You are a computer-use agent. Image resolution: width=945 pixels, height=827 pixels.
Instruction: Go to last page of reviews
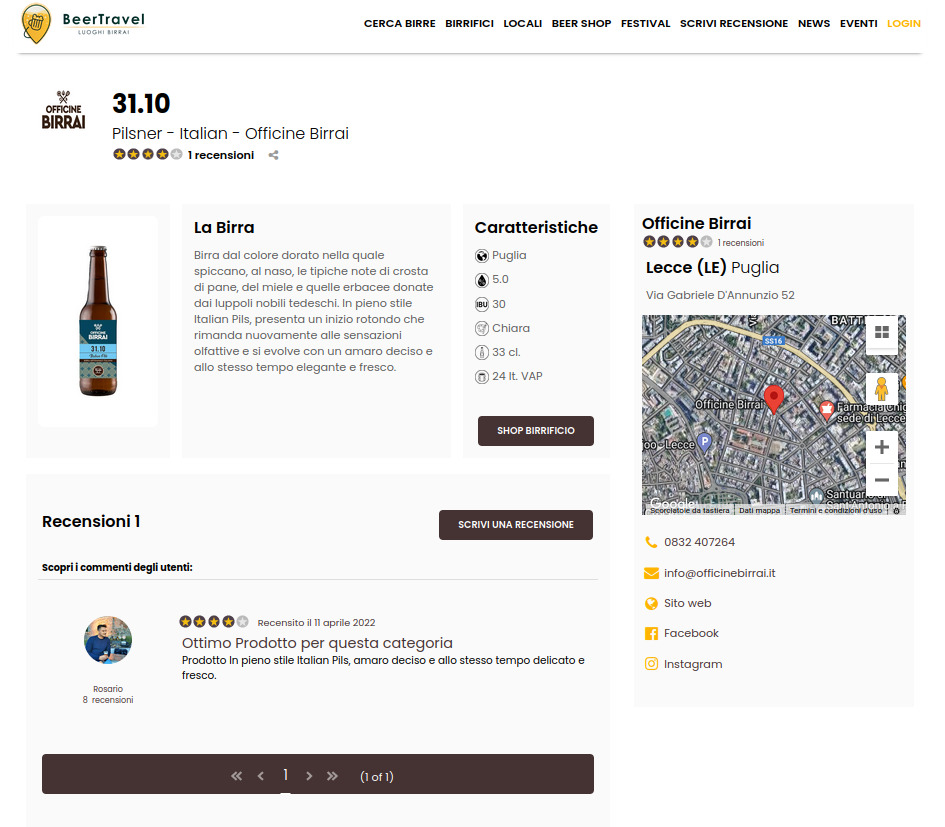(332, 776)
